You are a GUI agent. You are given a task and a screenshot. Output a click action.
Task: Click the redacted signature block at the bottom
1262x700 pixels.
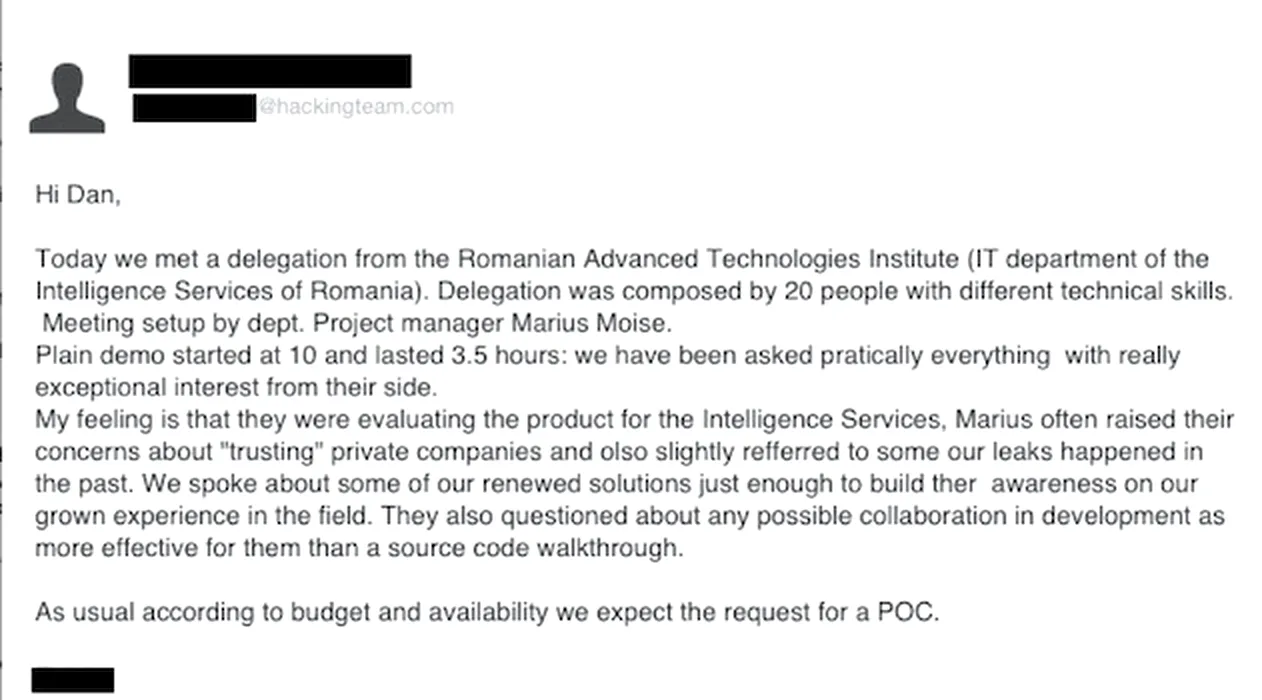(x=73, y=680)
